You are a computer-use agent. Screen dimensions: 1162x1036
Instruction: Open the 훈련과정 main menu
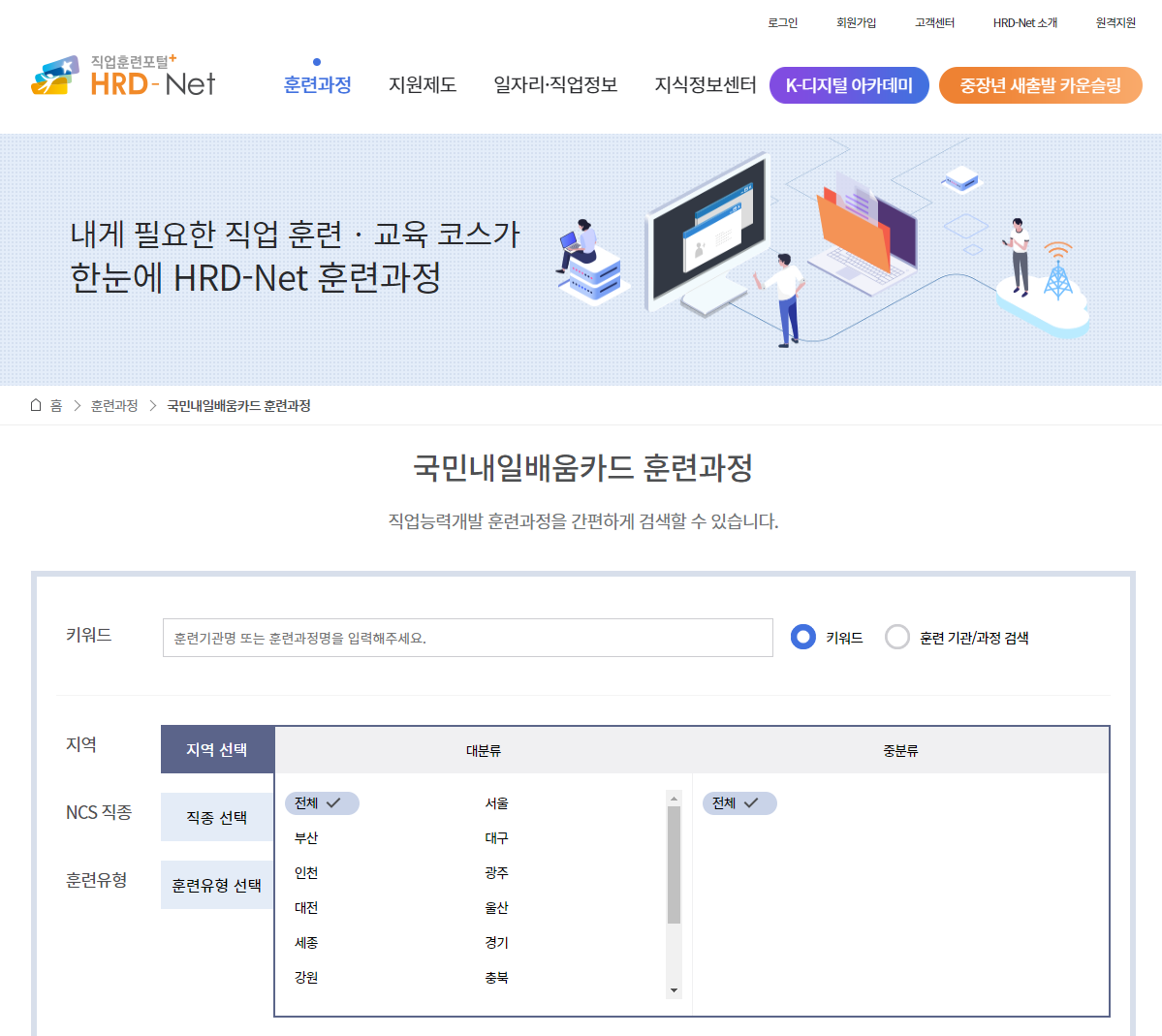coord(317,84)
